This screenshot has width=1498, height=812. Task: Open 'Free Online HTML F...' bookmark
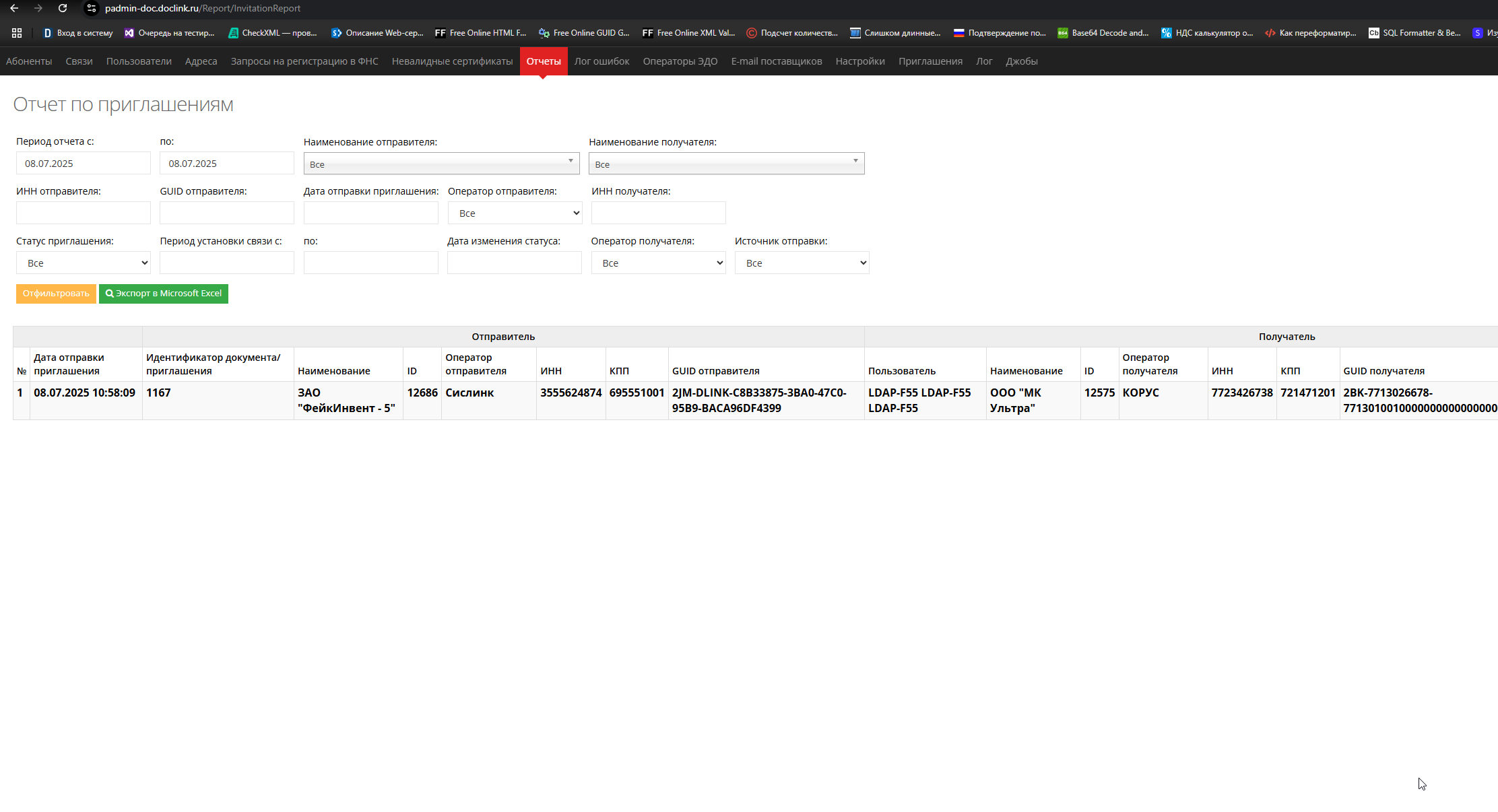[x=480, y=32]
